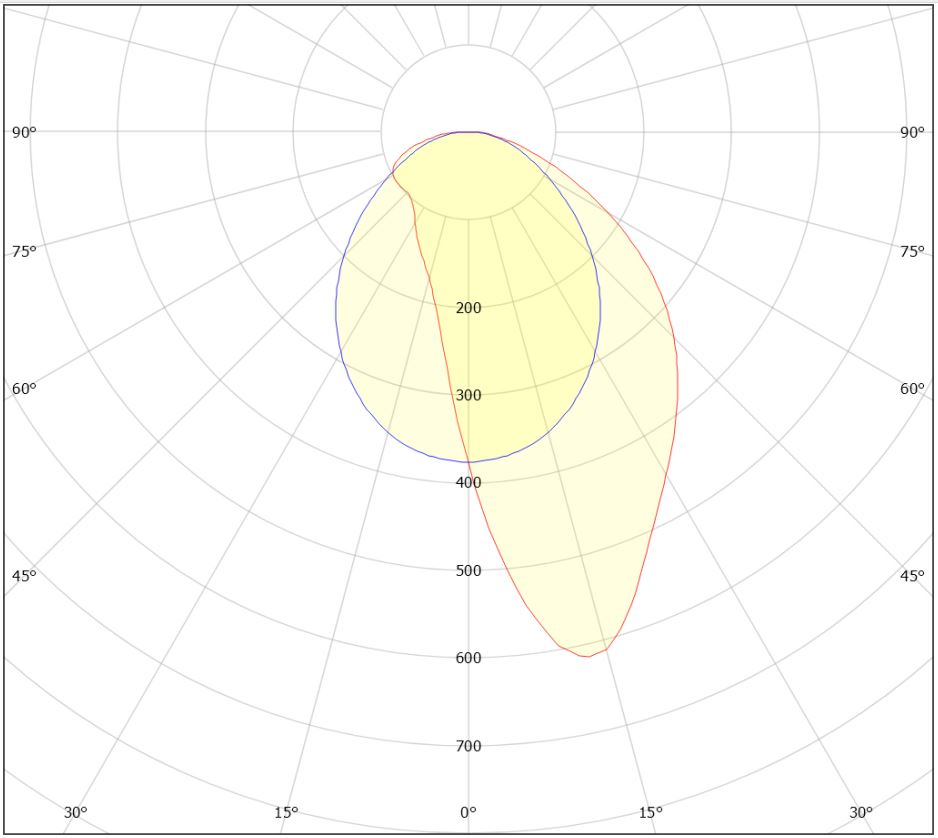Select the right 60° angle label
Image resolution: width=938 pixels, height=838 pixels.
pos(912,389)
